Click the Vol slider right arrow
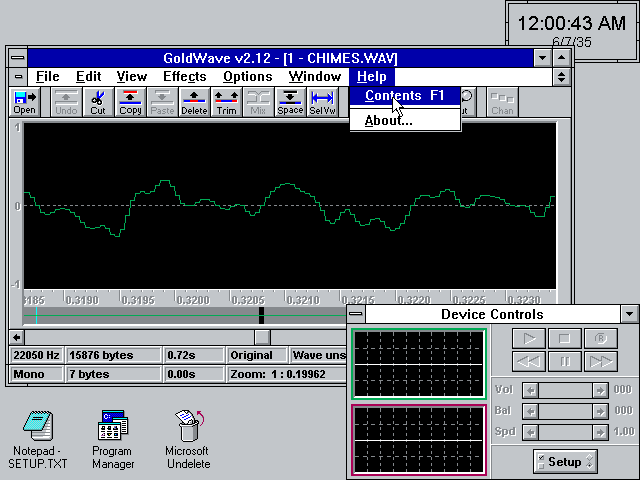The width and height of the screenshot is (640, 480). 599,391
